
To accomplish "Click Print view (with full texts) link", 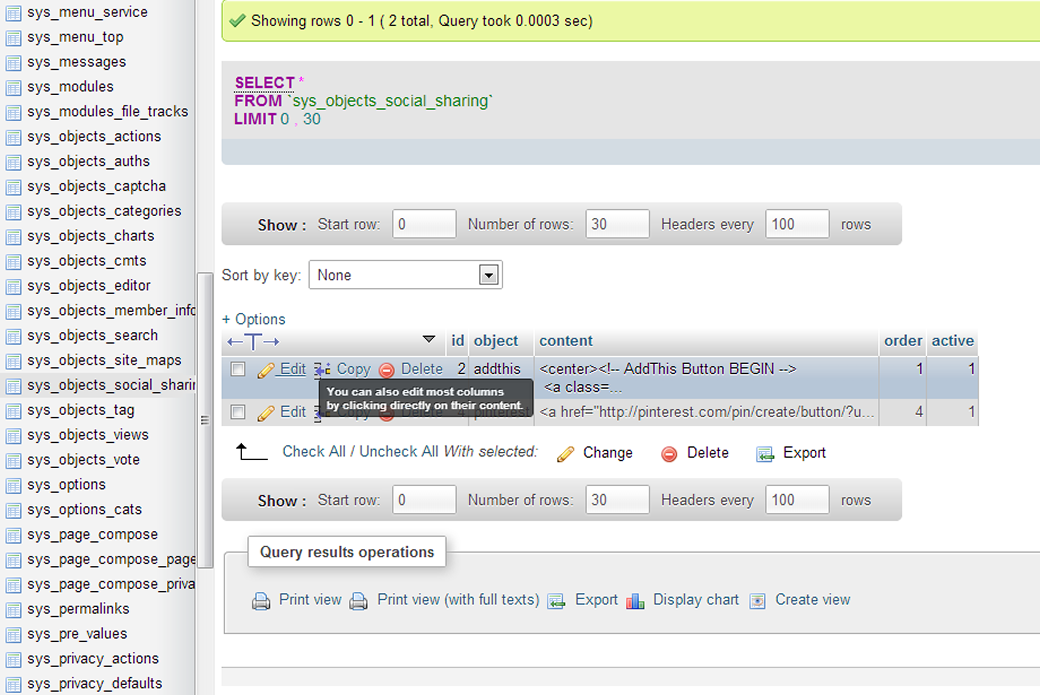I will point(457,600).
